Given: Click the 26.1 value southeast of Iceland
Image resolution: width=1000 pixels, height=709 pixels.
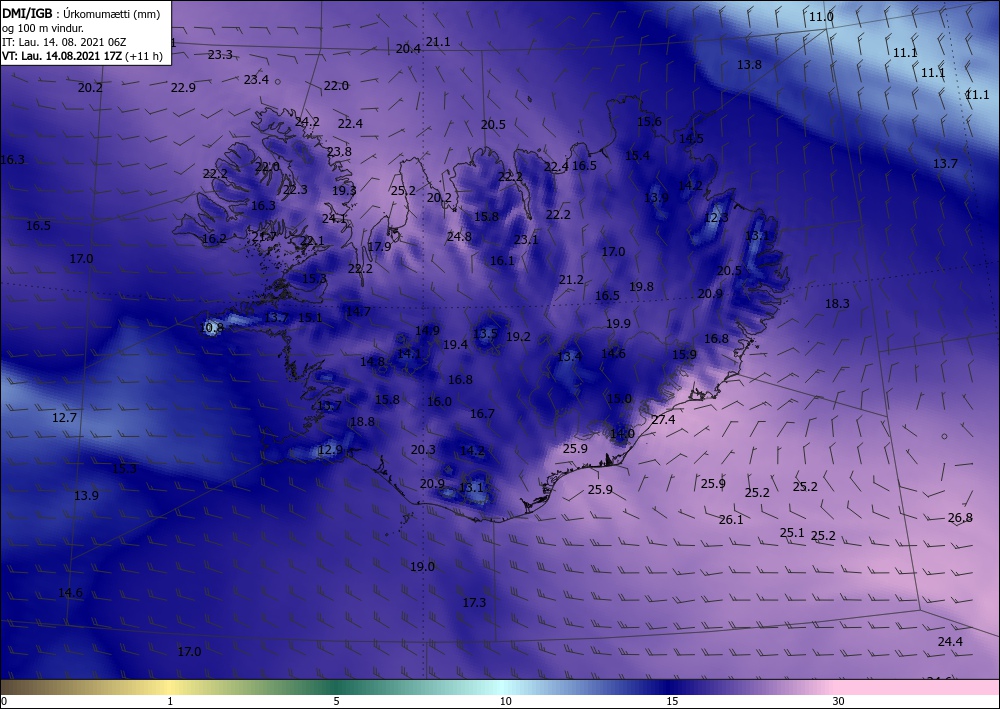Looking at the screenshot, I should point(731,520).
